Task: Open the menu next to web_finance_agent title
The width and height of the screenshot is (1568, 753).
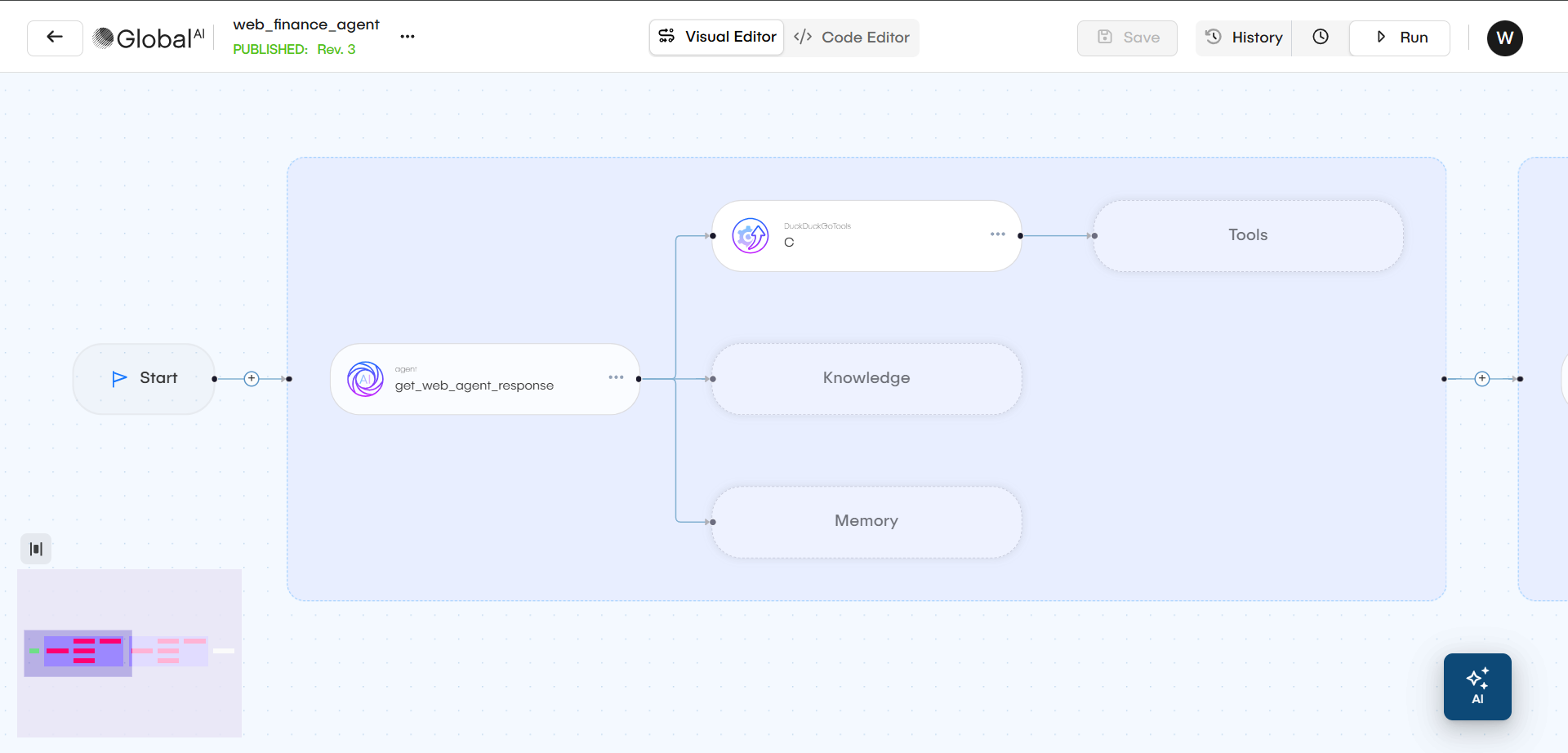Action: [x=408, y=37]
